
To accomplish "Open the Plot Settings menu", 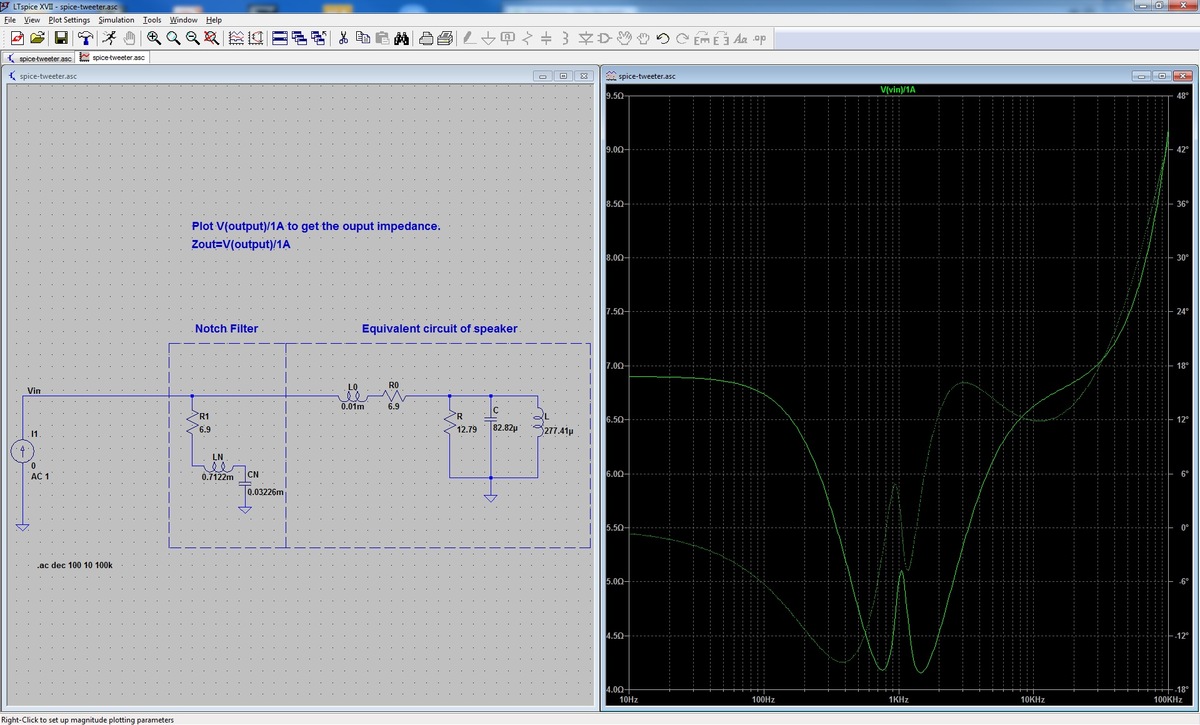I will point(69,20).
